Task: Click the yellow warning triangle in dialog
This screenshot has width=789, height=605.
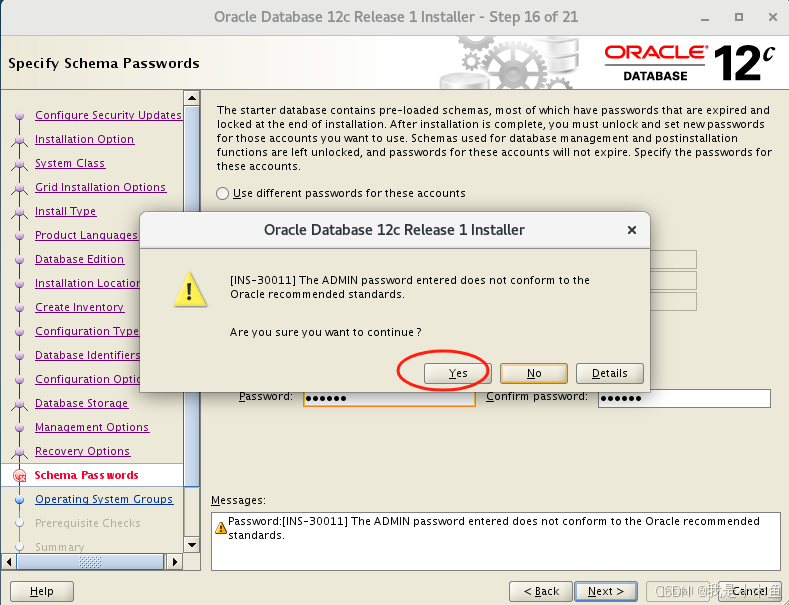Action: click(190, 290)
